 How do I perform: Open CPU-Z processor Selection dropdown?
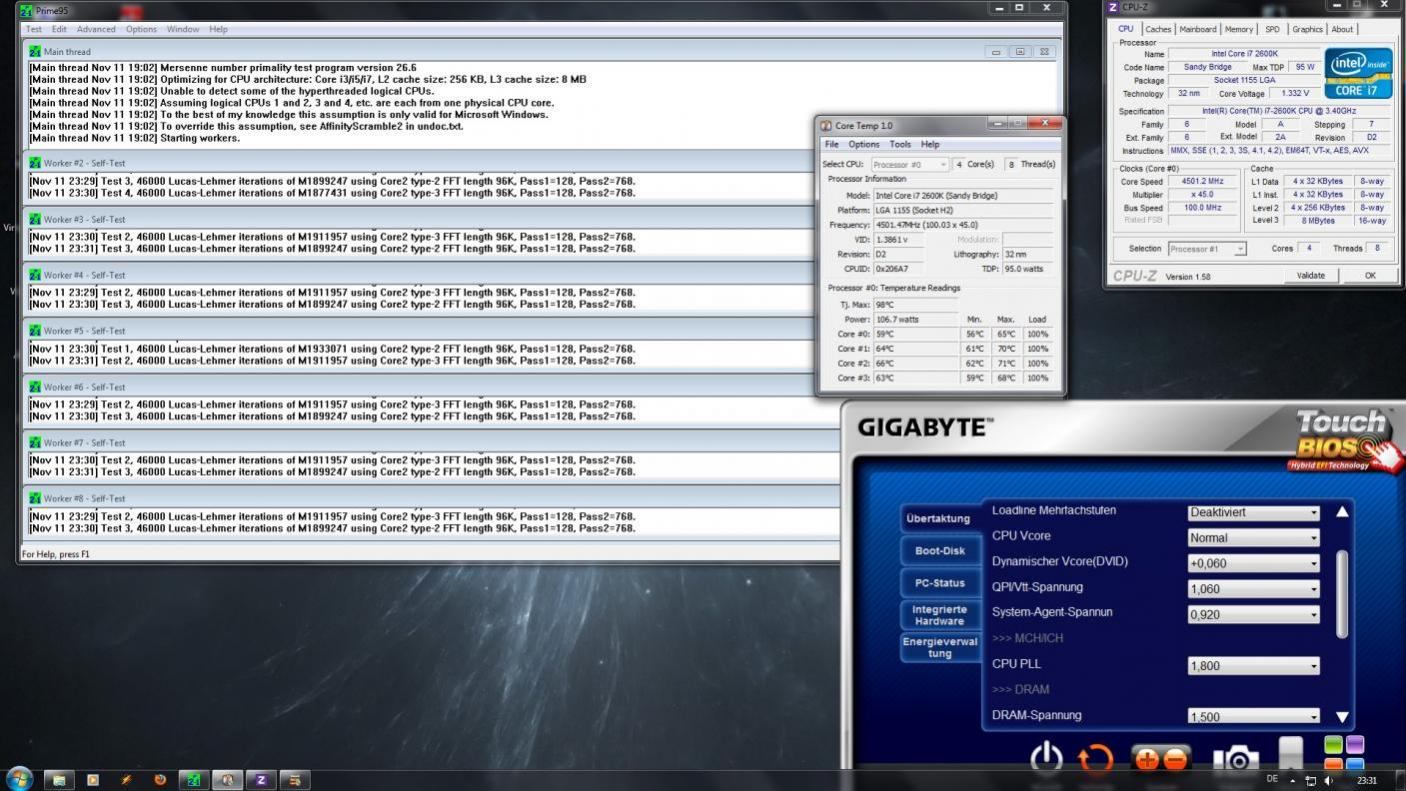[x=1207, y=249]
